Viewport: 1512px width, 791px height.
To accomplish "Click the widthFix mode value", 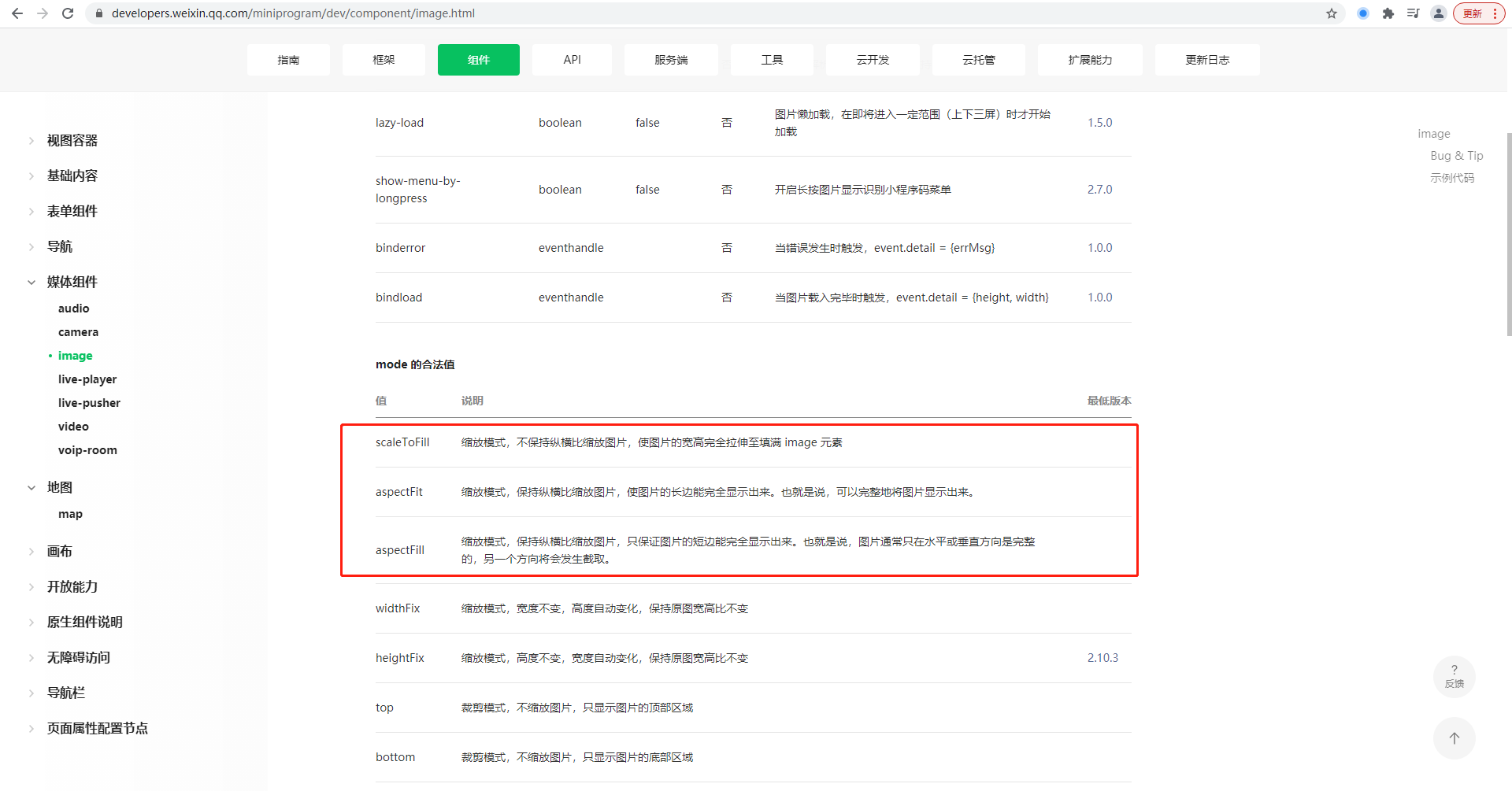I will [x=398, y=608].
